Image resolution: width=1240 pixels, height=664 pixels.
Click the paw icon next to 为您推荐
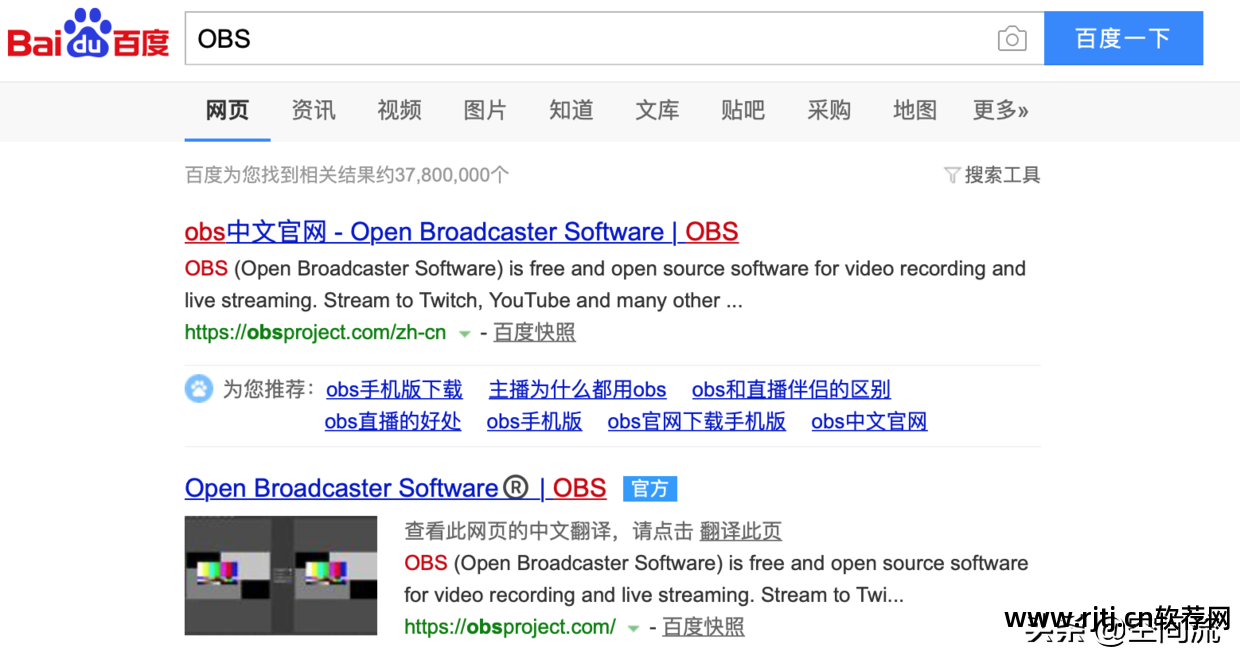199,389
